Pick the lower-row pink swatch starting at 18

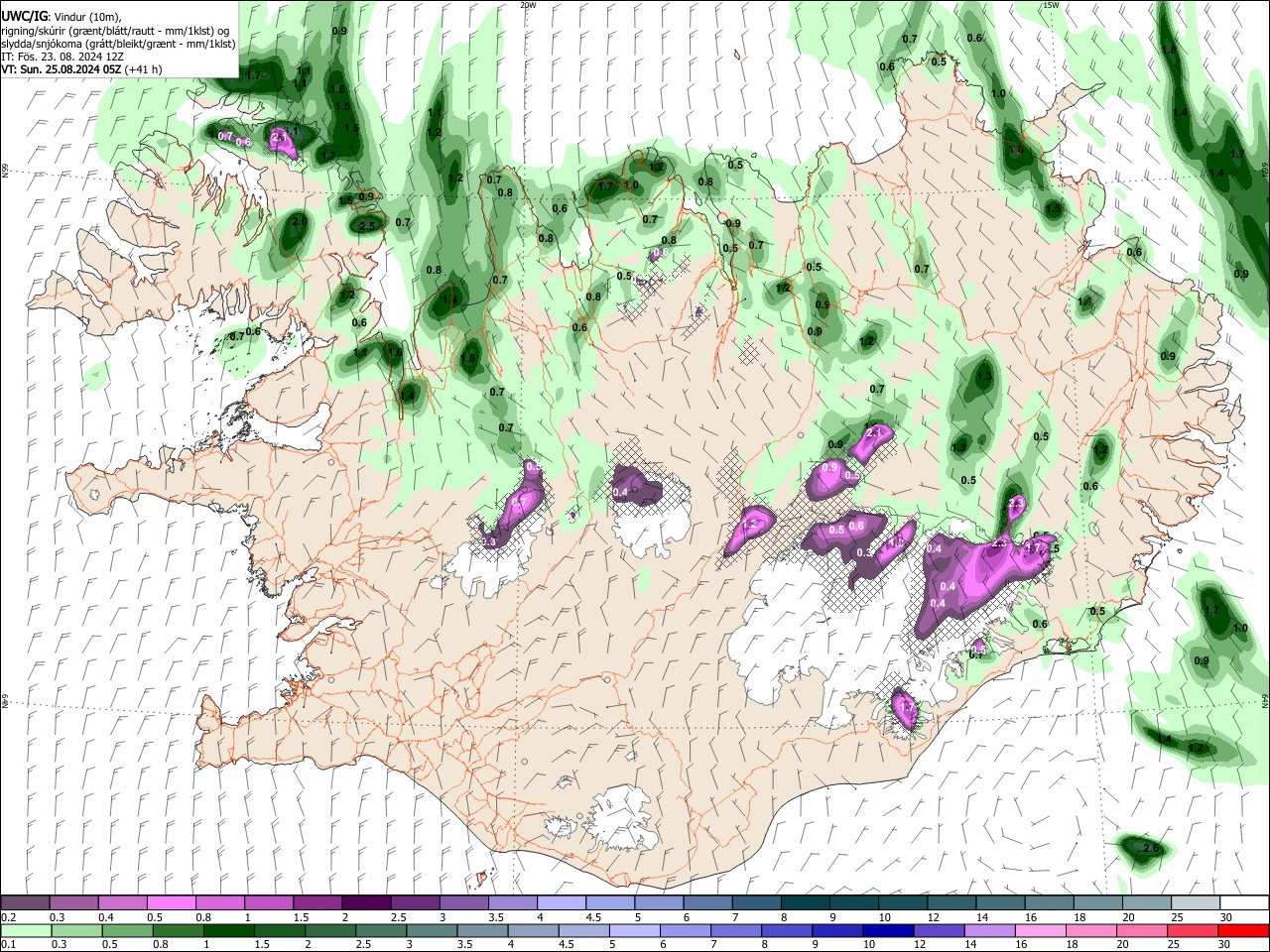coord(1091,930)
